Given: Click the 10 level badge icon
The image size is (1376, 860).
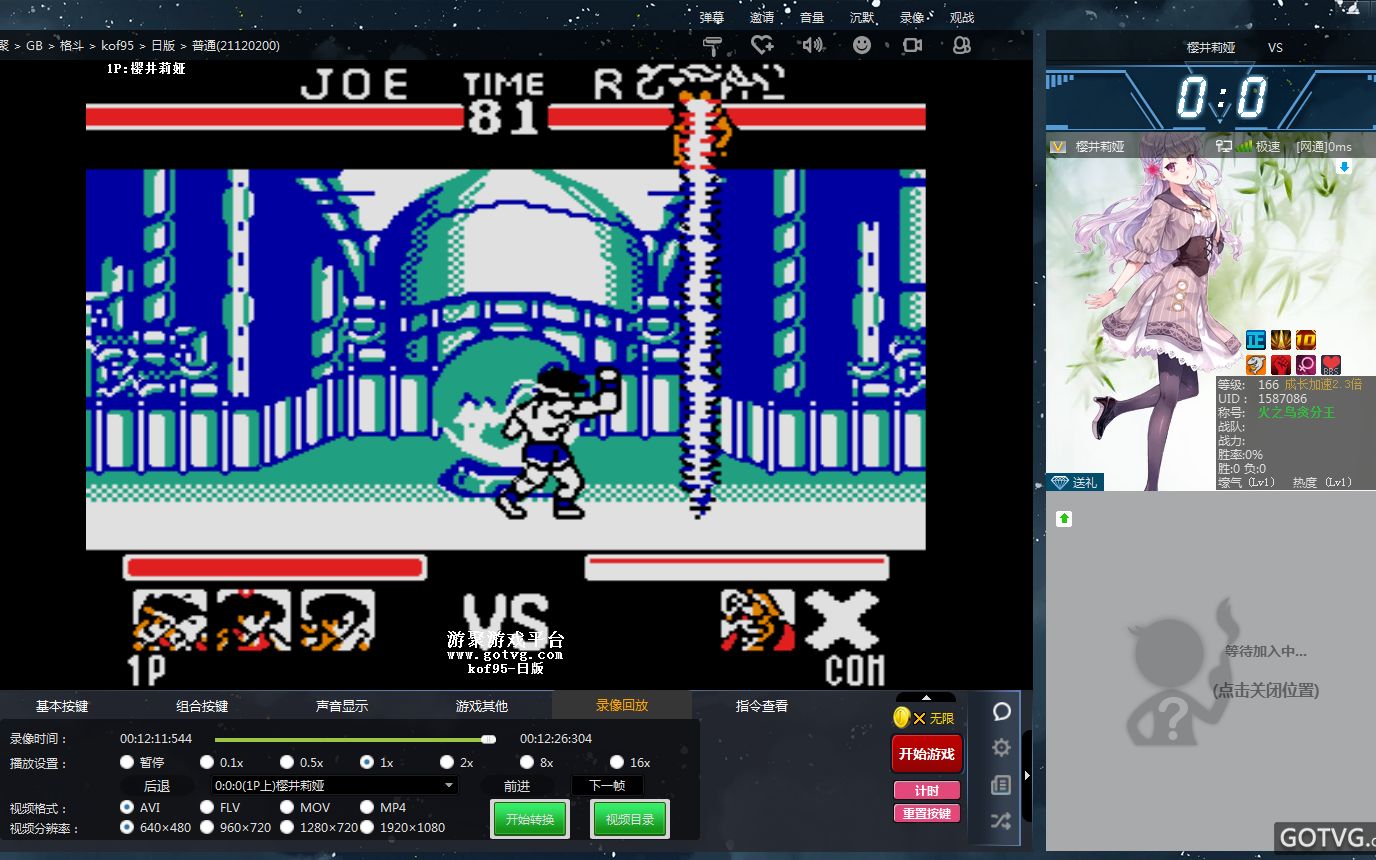Looking at the screenshot, I should [x=1306, y=340].
